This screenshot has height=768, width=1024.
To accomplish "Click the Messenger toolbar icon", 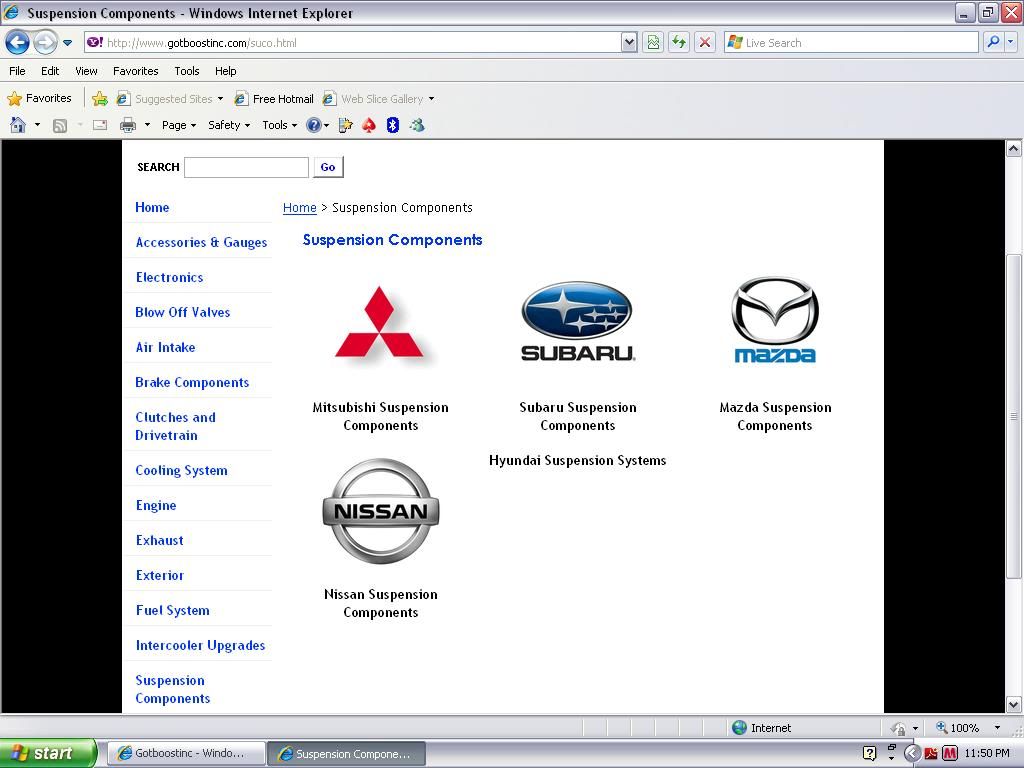I will [417, 125].
